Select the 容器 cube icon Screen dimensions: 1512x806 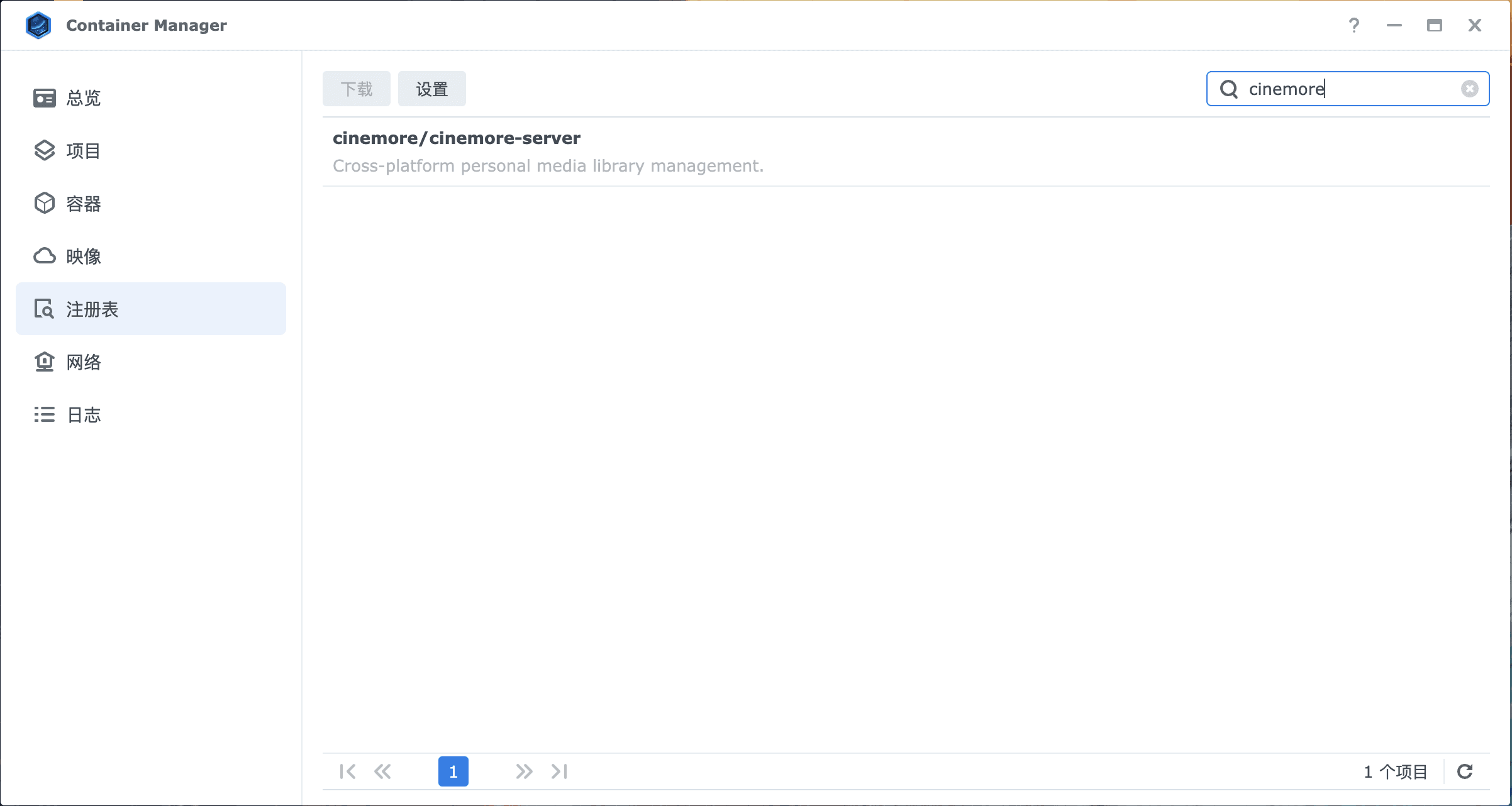pos(44,204)
